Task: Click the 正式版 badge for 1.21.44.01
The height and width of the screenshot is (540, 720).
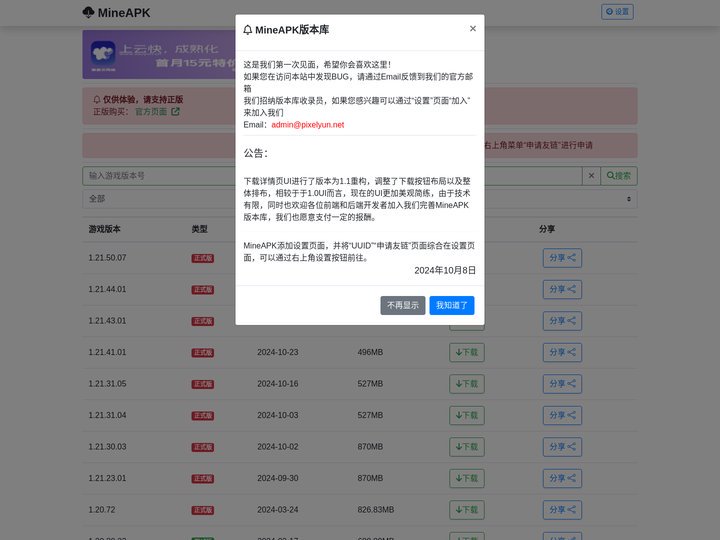Action: (x=202, y=290)
